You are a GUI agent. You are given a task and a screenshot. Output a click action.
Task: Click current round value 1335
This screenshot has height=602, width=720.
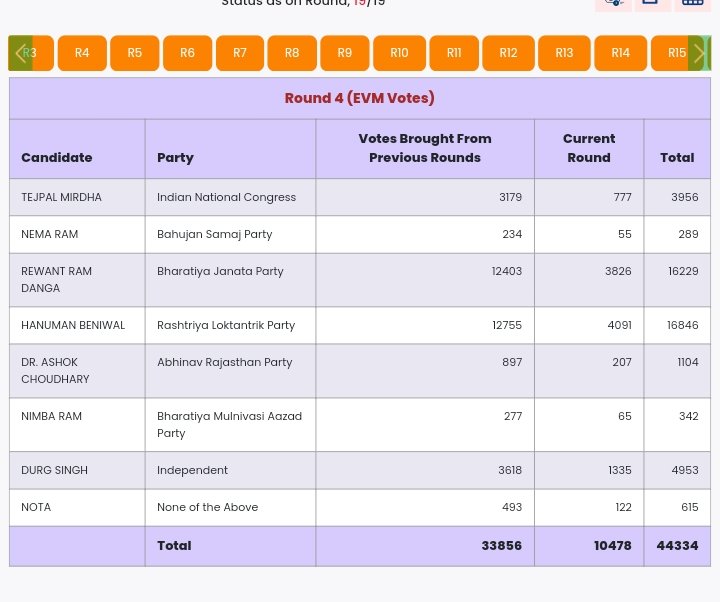point(620,470)
